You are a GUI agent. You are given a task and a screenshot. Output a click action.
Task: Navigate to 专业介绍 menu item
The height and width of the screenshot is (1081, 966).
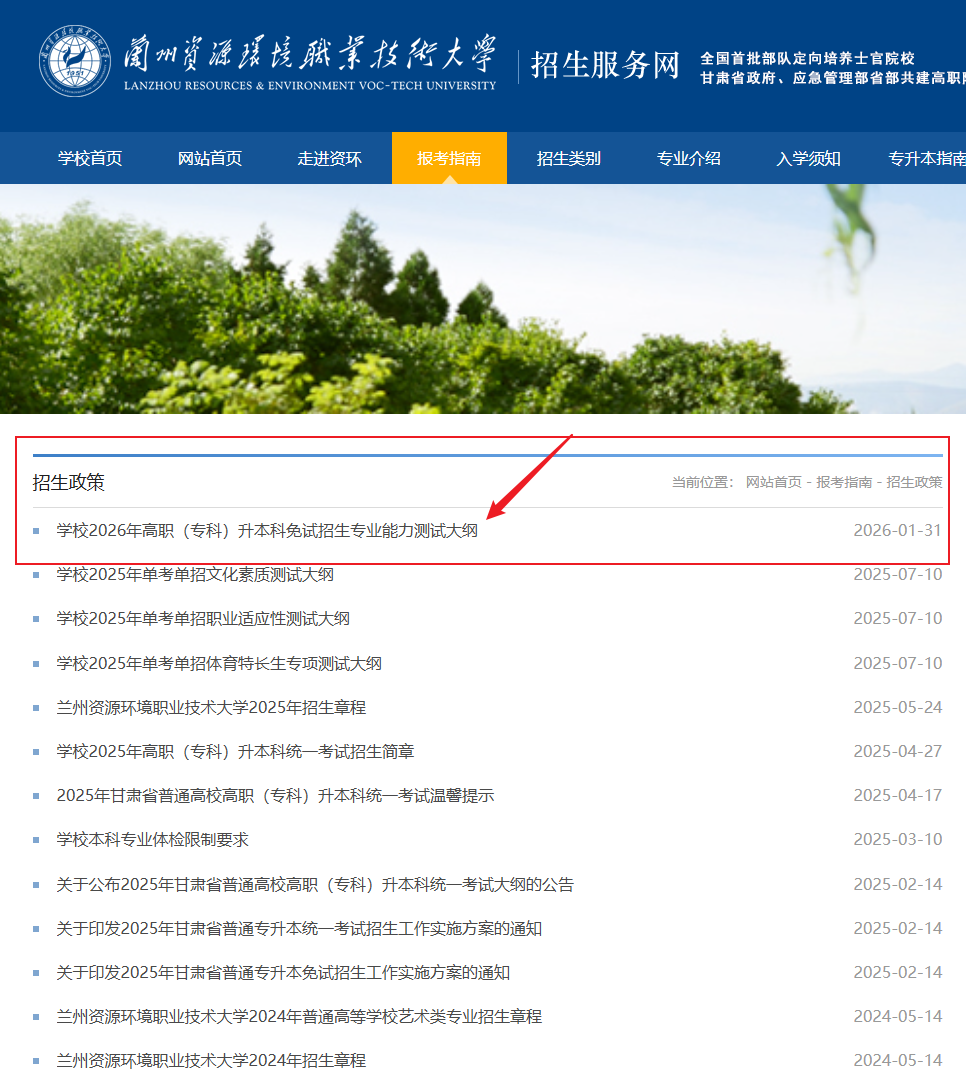coord(688,158)
